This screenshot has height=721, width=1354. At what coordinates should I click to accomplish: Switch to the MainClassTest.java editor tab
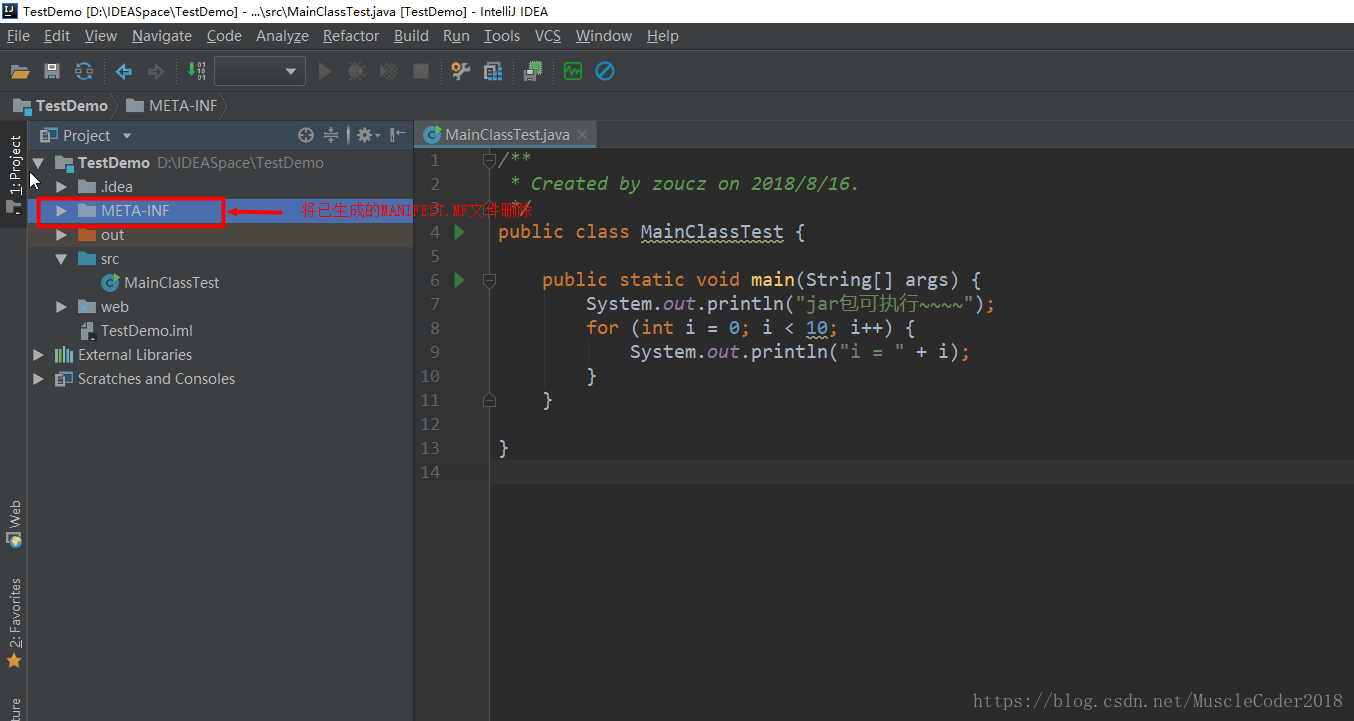point(507,134)
